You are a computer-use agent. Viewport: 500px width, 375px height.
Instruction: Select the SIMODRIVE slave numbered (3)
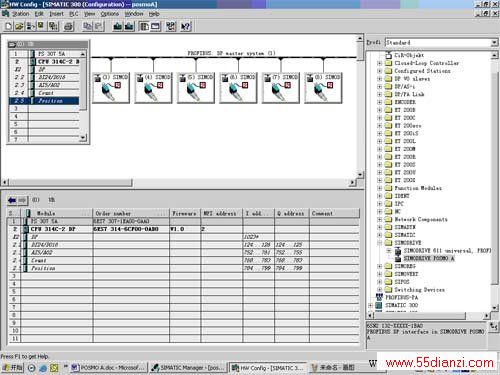coord(111,88)
